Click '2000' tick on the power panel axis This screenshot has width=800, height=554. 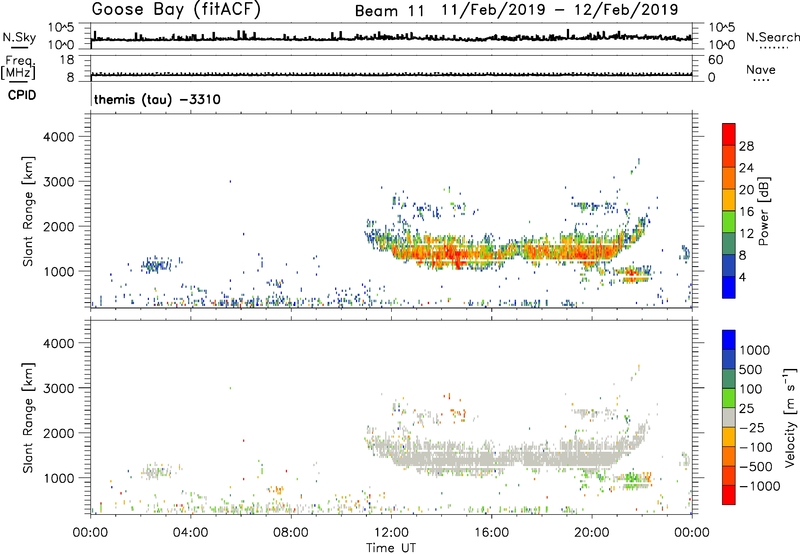(59, 226)
